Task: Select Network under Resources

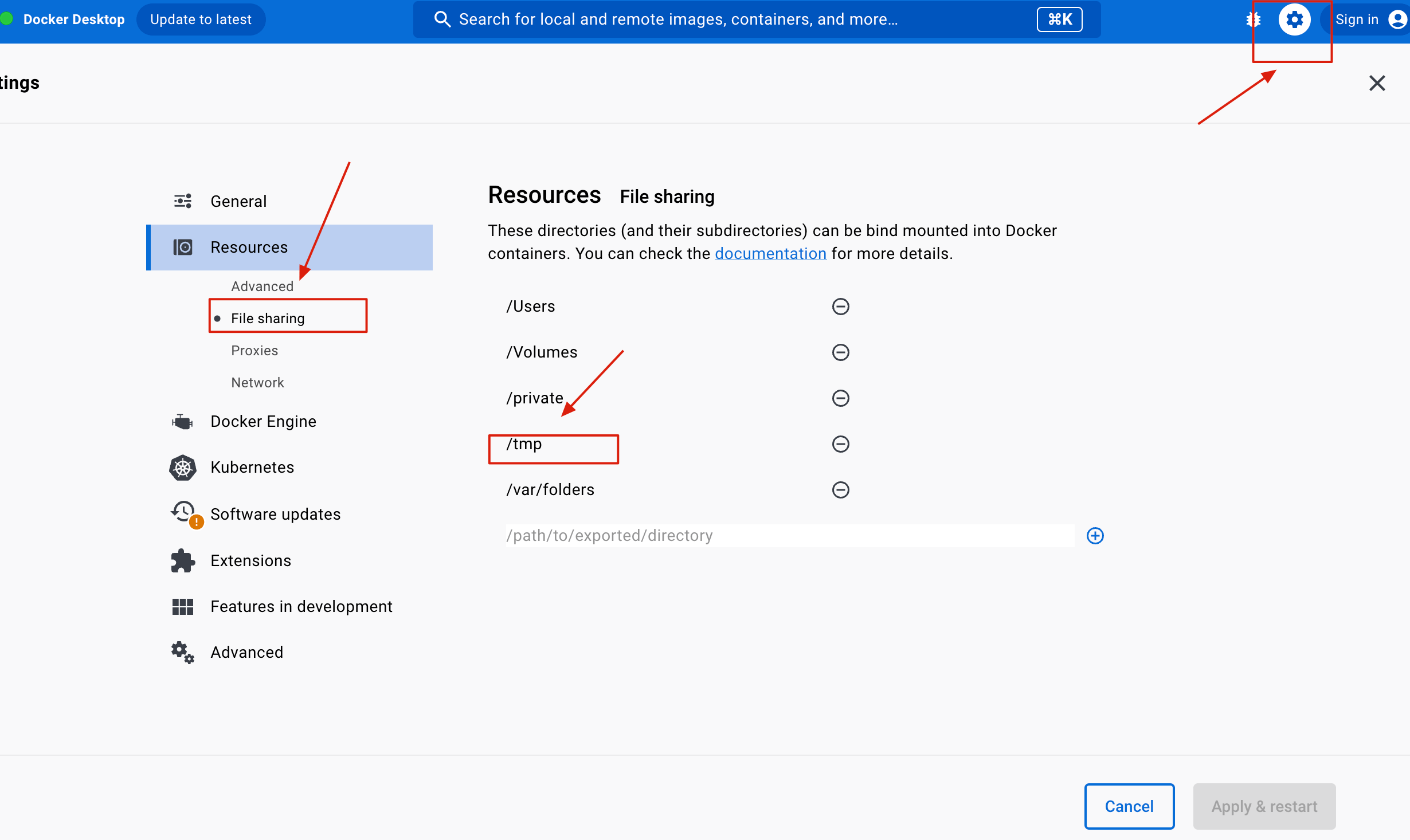Action: pos(257,383)
